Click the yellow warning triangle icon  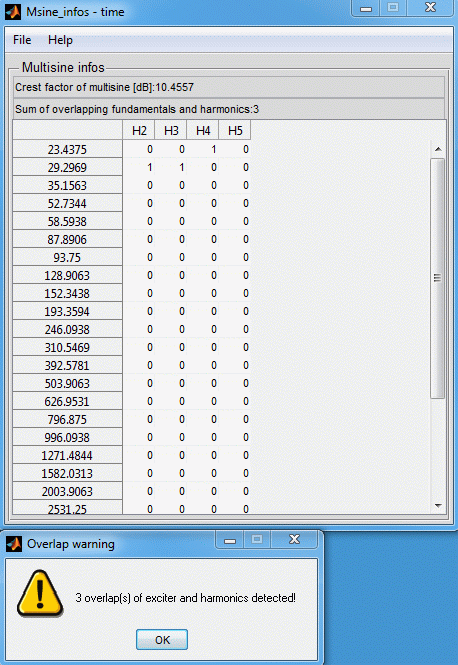[40, 593]
